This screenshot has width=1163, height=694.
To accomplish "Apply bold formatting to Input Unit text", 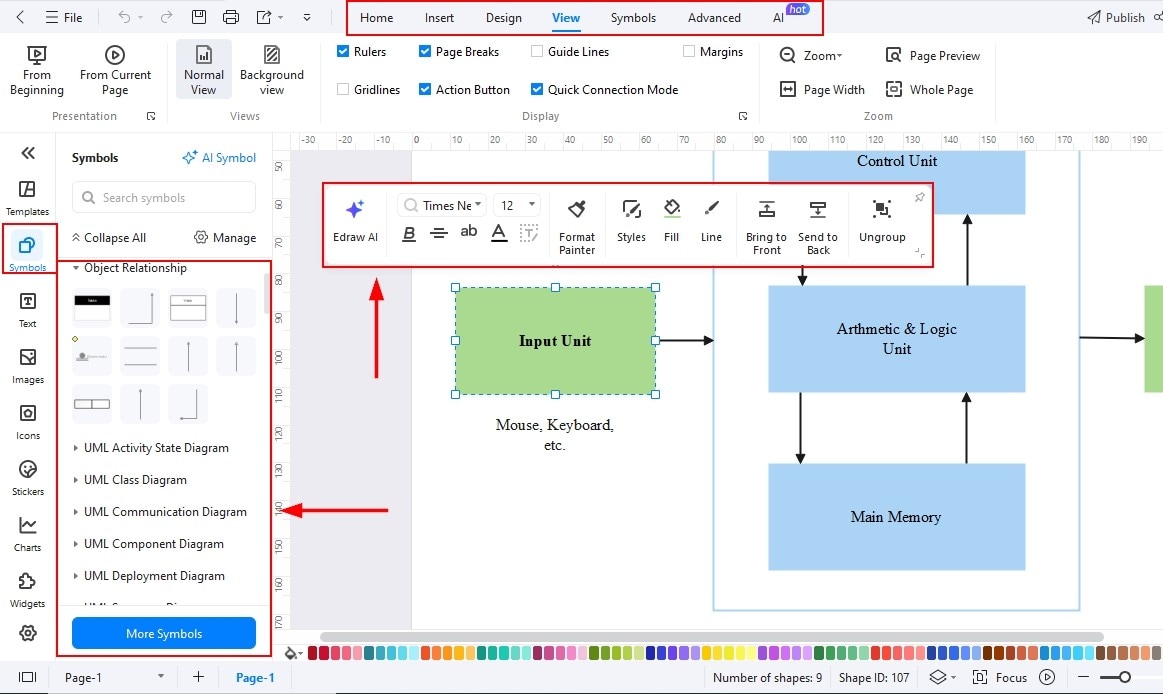I will tap(409, 232).
